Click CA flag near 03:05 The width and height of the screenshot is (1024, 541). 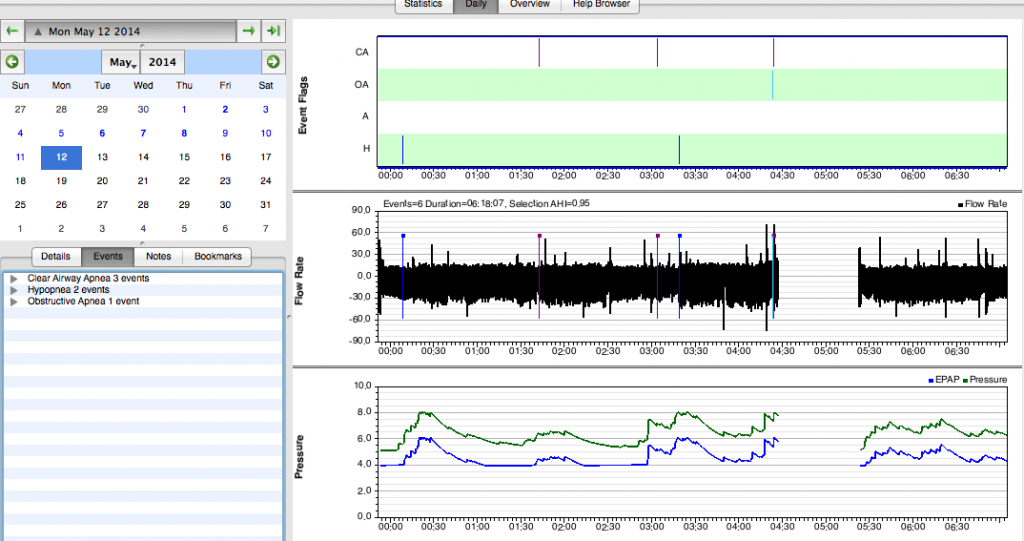tap(658, 52)
